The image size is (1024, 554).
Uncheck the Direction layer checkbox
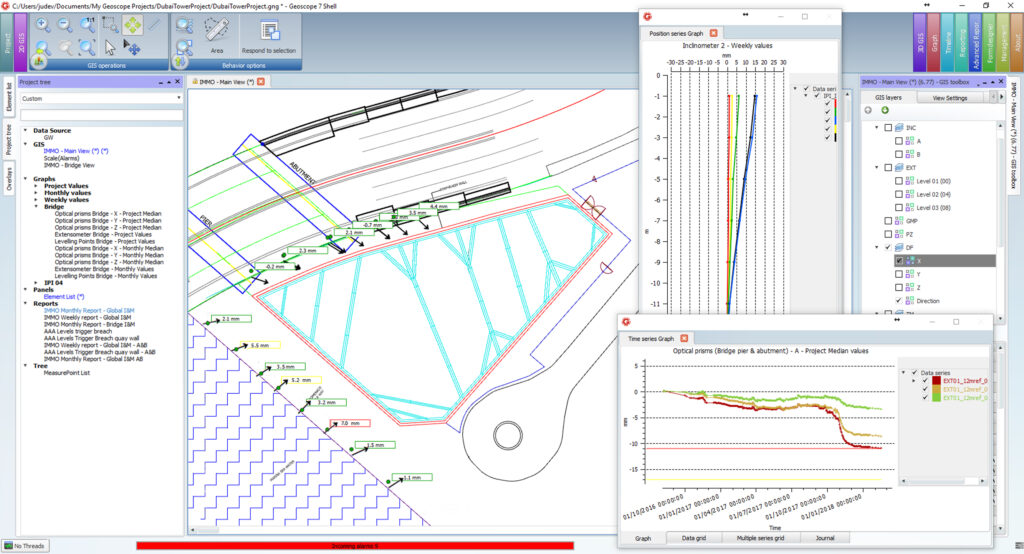tap(897, 300)
